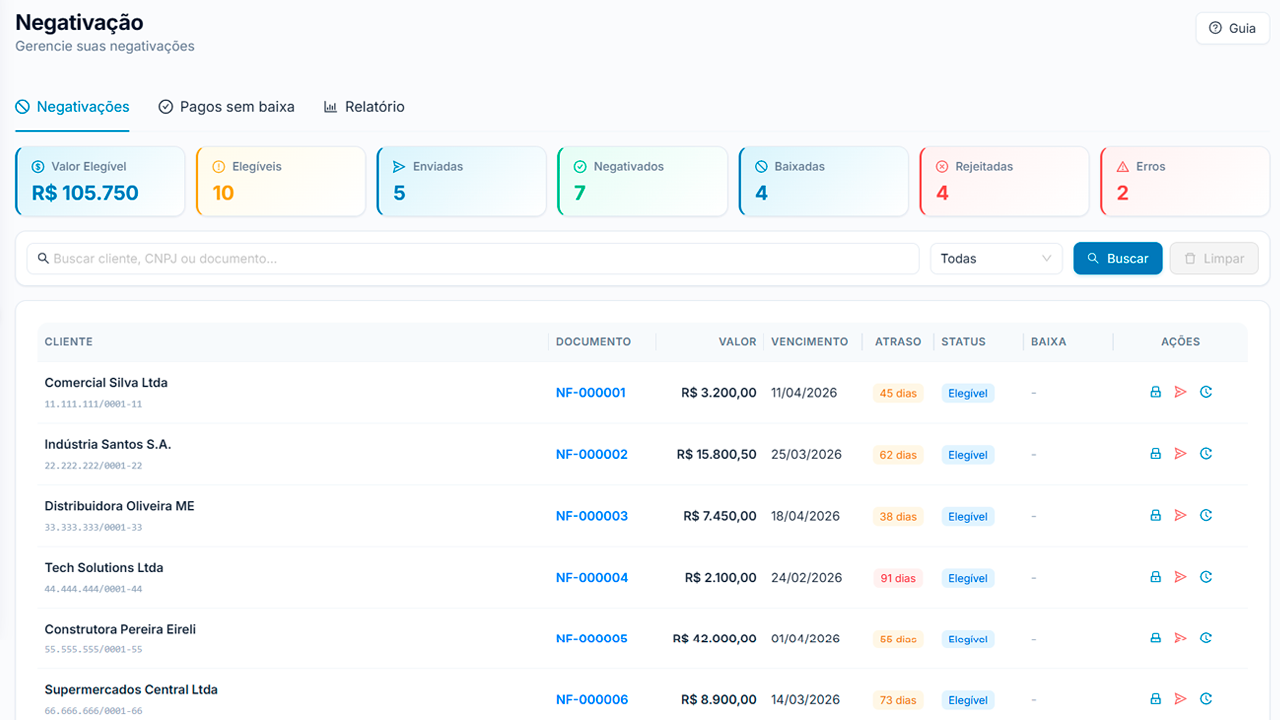Click the Guia help button
Screen dimensions: 1280x720
(1232, 28)
